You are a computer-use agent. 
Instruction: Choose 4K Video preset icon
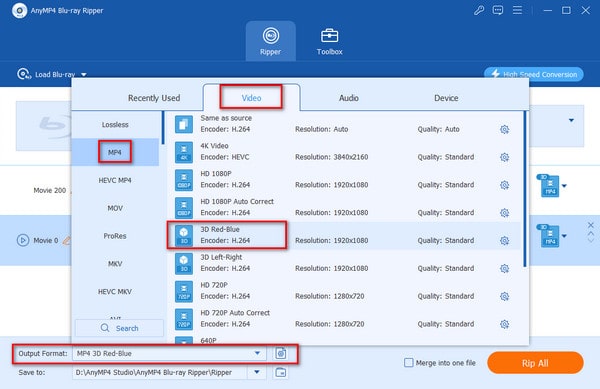[x=184, y=152]
